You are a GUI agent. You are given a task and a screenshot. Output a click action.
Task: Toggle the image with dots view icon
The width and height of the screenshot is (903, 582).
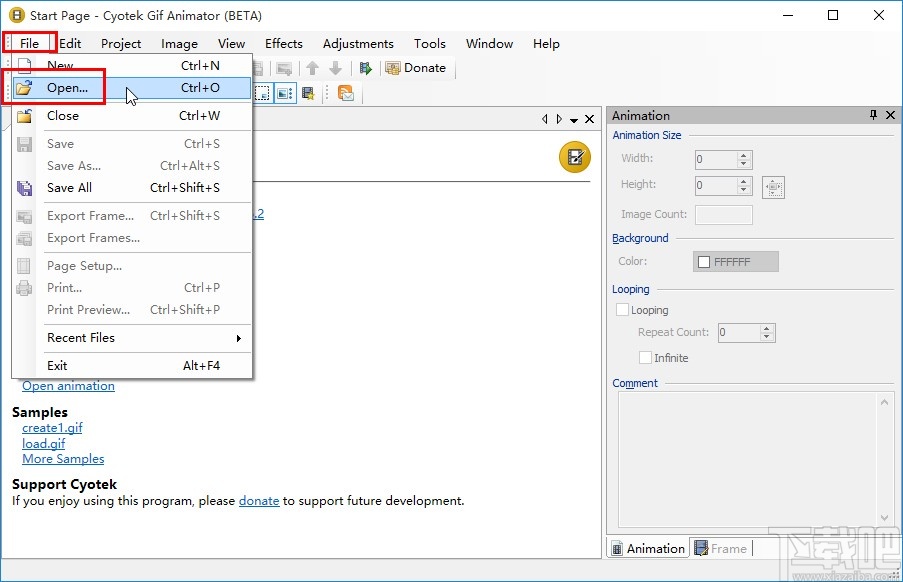284,93
